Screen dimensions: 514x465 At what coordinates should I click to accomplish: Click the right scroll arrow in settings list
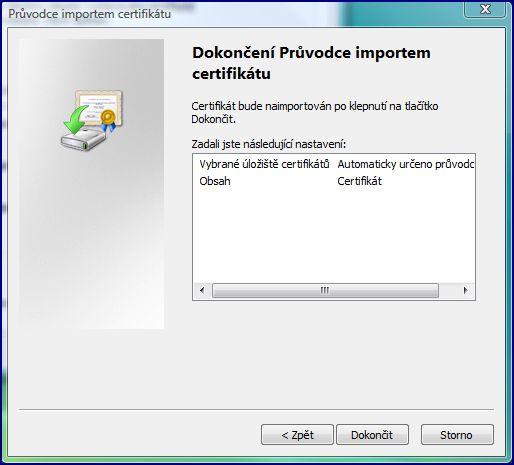coord(465,290)
